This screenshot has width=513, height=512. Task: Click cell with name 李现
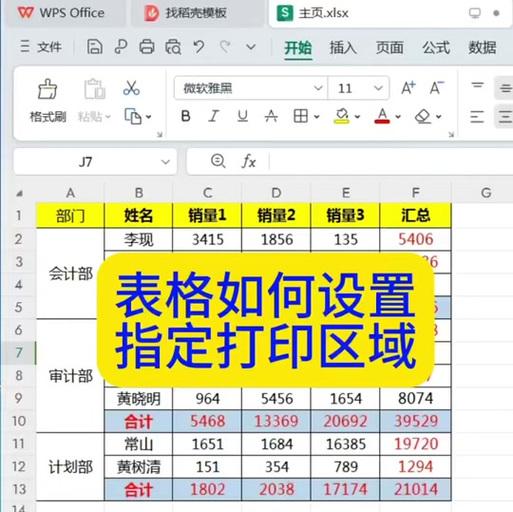pyautogui.click(x=139, y=239)
